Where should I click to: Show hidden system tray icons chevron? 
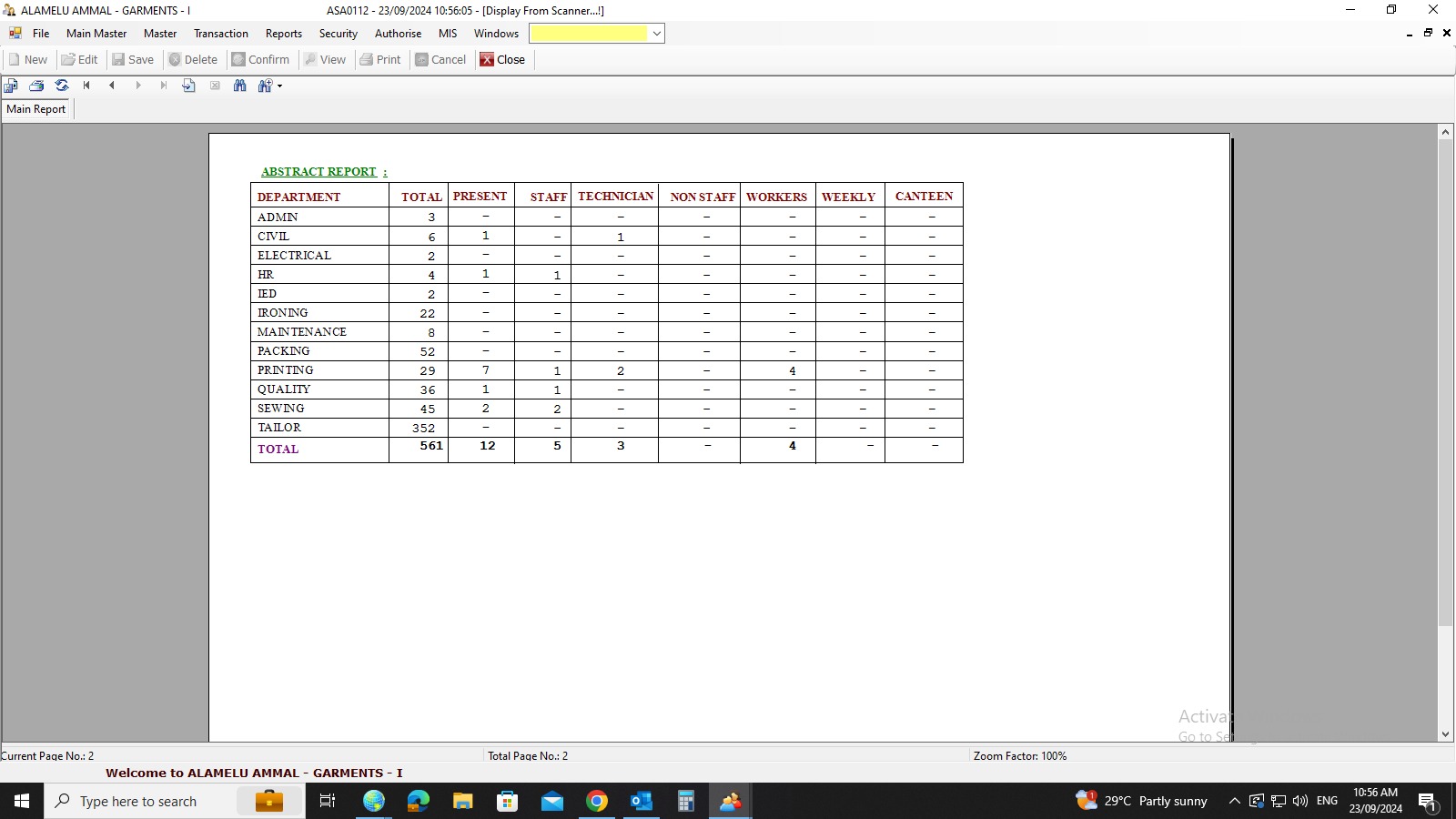[x=1234, y=801]
